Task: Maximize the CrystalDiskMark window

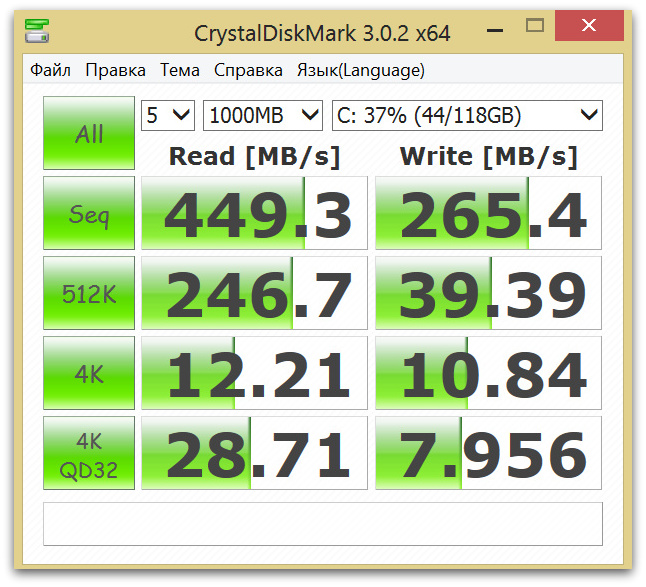Action: 535,26
